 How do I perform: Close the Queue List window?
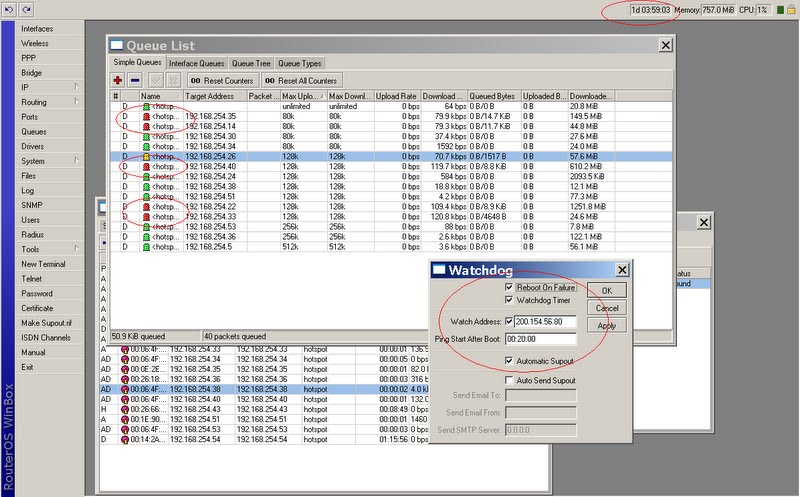click(x=665, y=45)
